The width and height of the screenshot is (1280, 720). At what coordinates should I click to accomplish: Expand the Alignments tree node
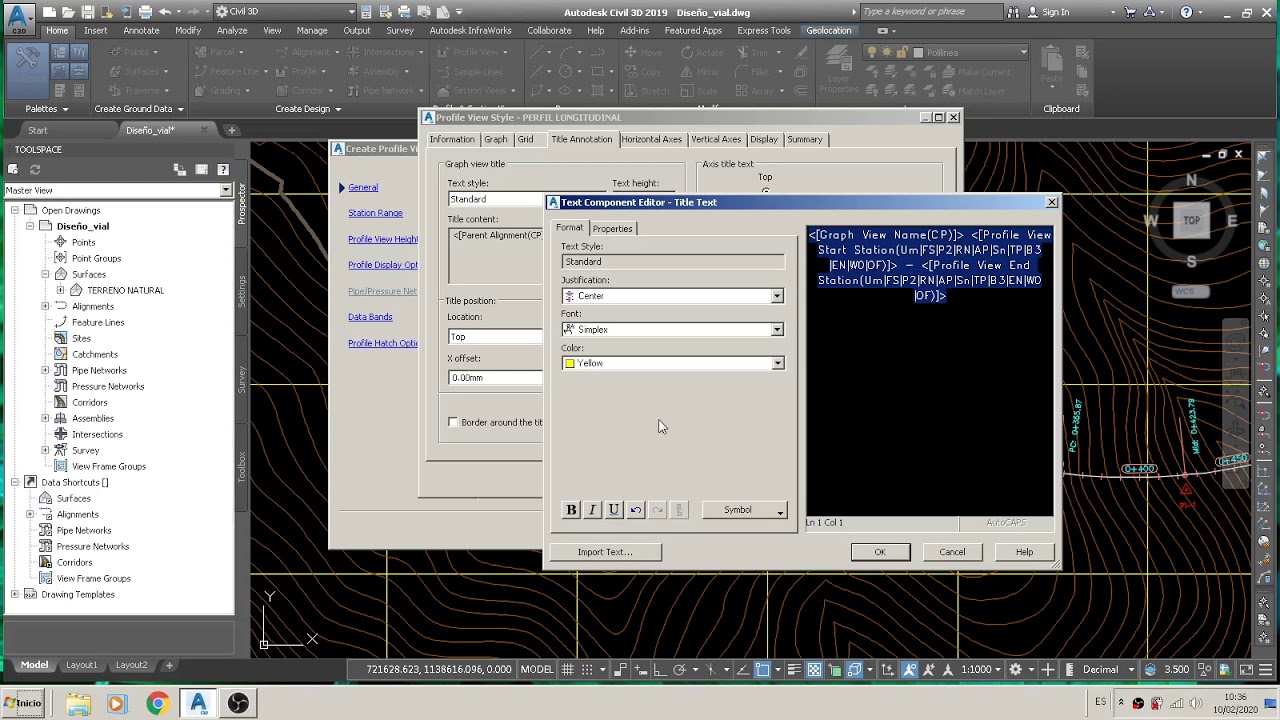click(x=45, y=306)
